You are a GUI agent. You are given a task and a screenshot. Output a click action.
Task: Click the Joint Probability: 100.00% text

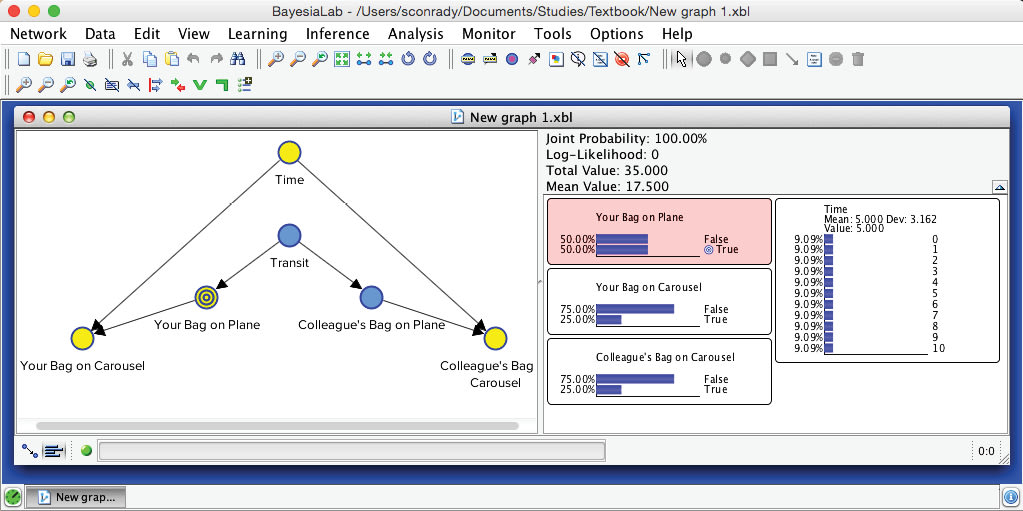coord(626,139)
